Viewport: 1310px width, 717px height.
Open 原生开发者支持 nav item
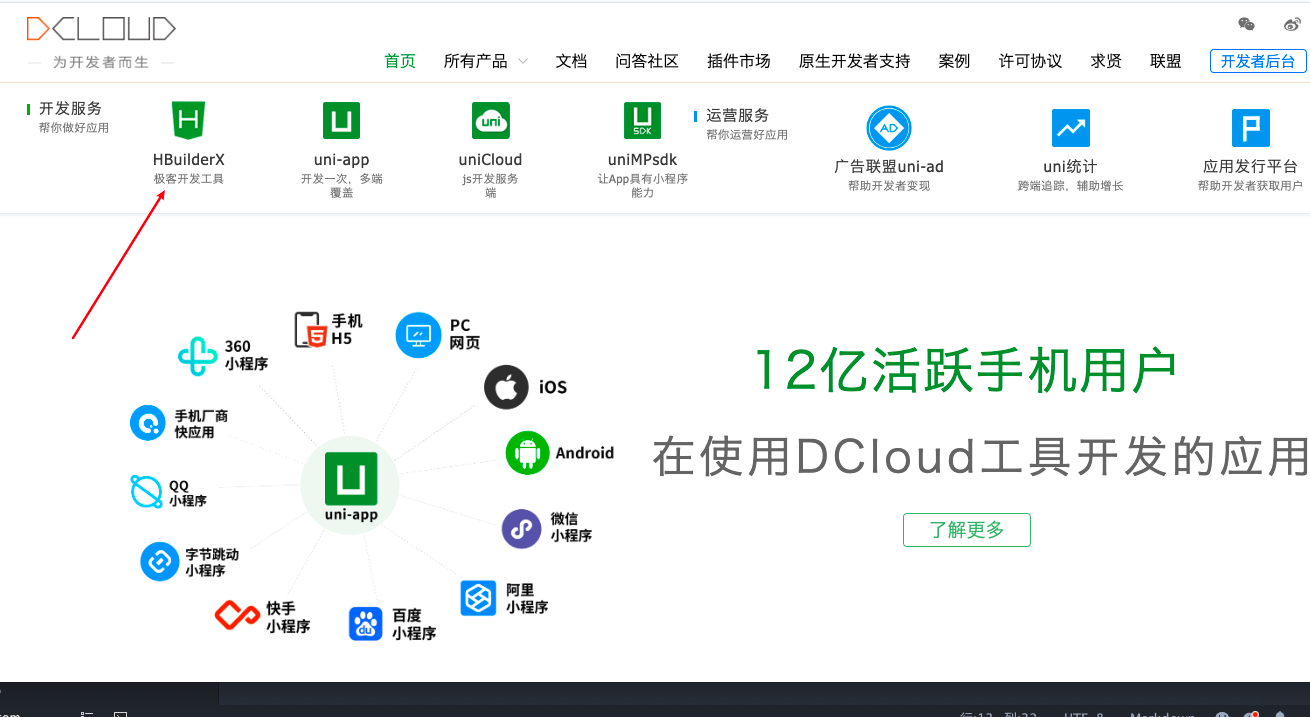point(855,61)
